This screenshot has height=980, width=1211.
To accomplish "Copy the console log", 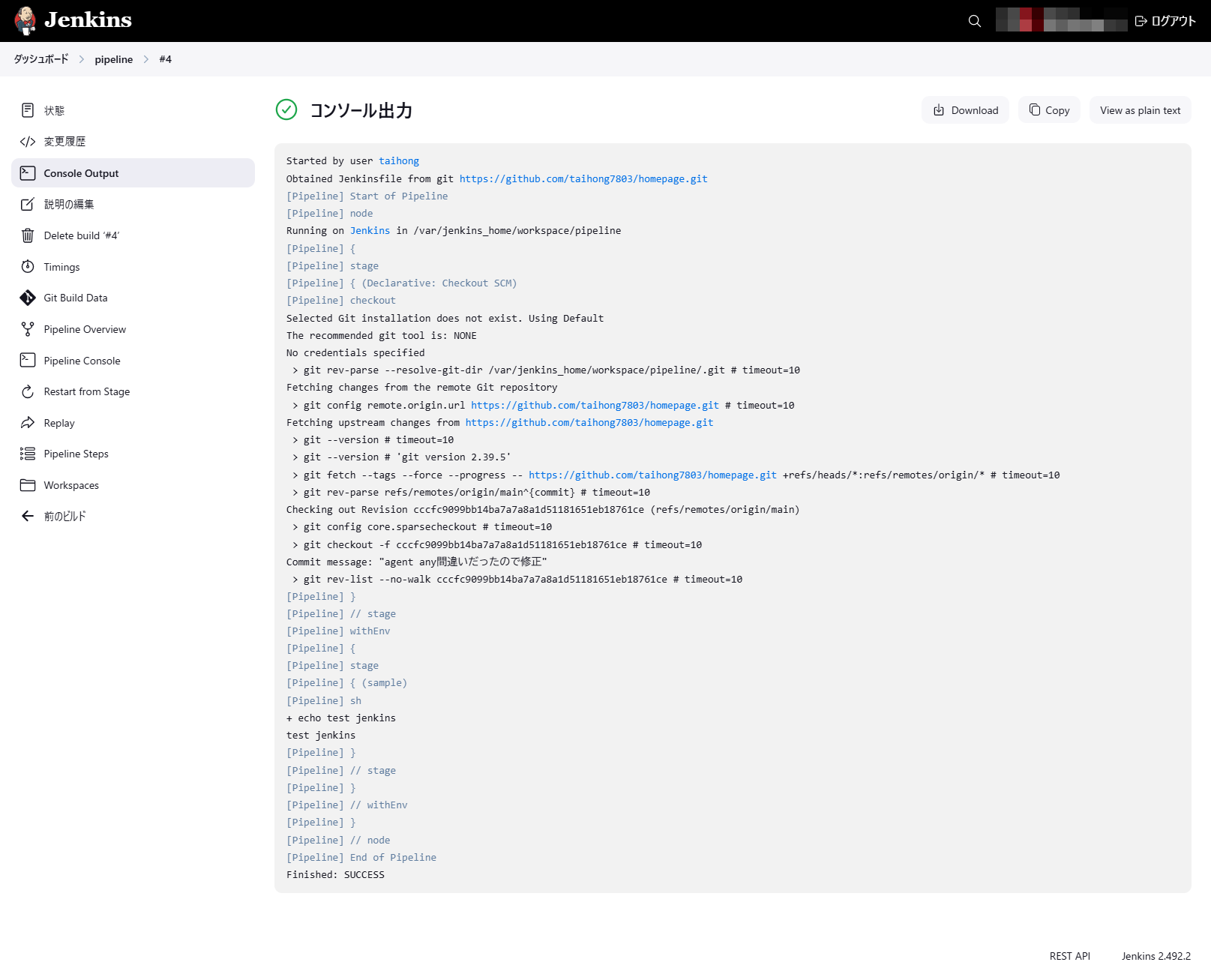I will (x=1048, y=109).
